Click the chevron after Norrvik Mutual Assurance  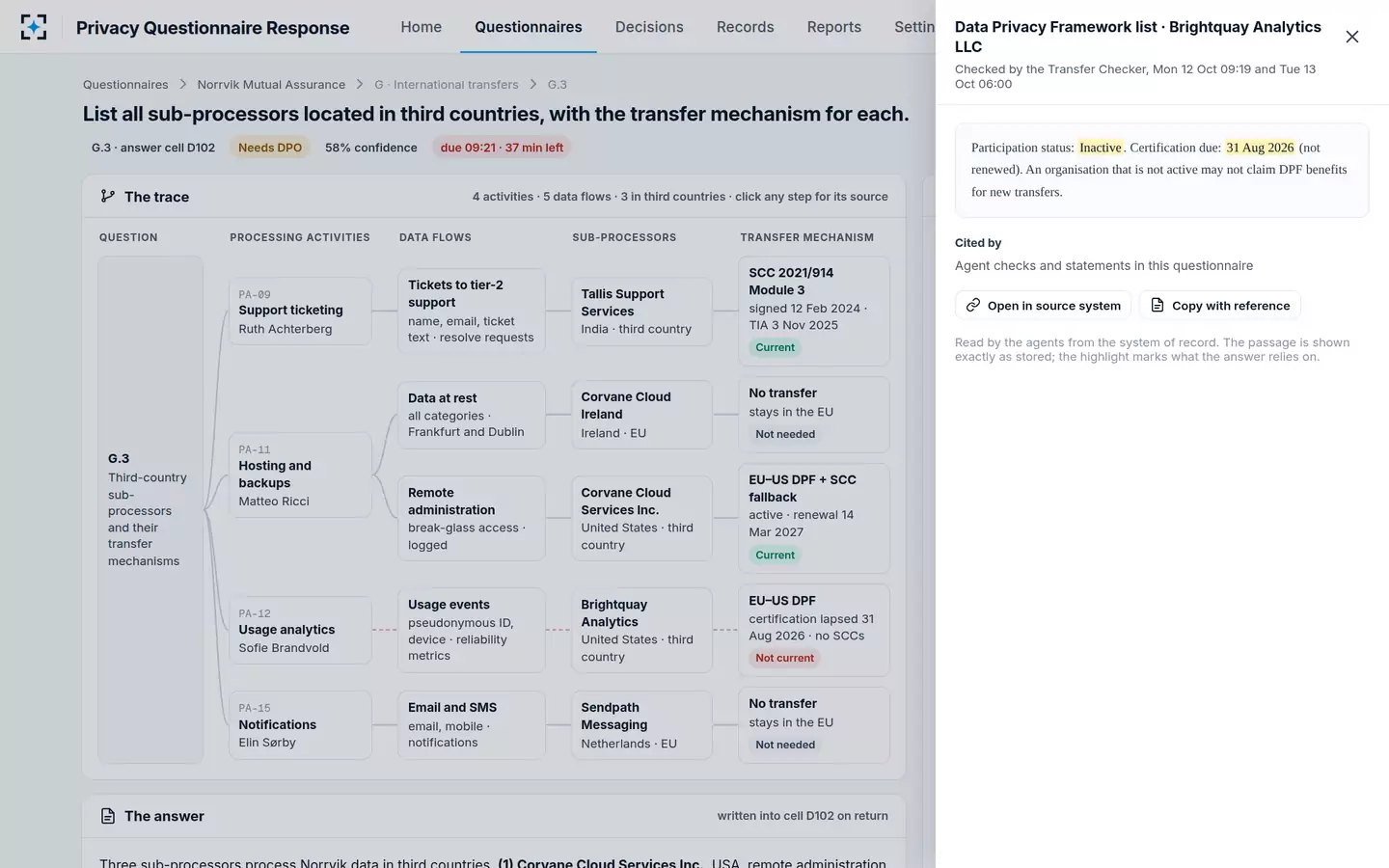click(360, 84)
